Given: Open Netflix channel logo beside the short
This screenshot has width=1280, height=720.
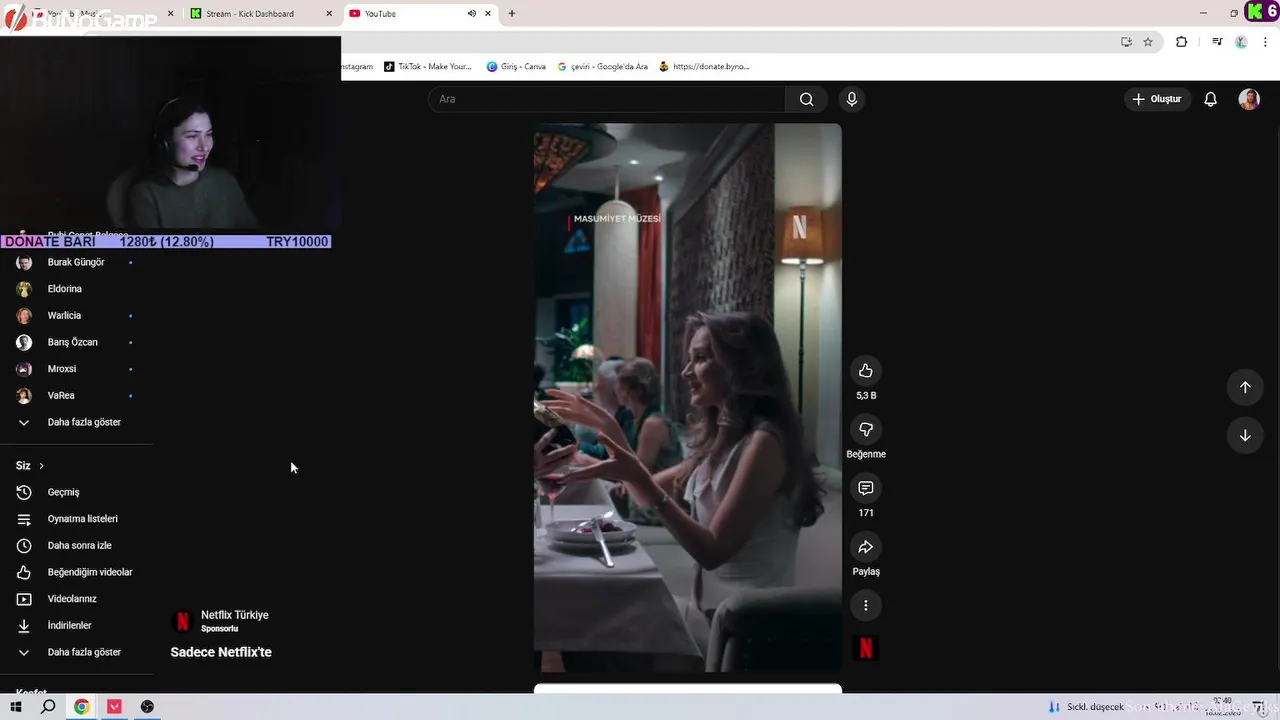Looking at the screenshot, I should pyautogui.click(x=866, y=648).
